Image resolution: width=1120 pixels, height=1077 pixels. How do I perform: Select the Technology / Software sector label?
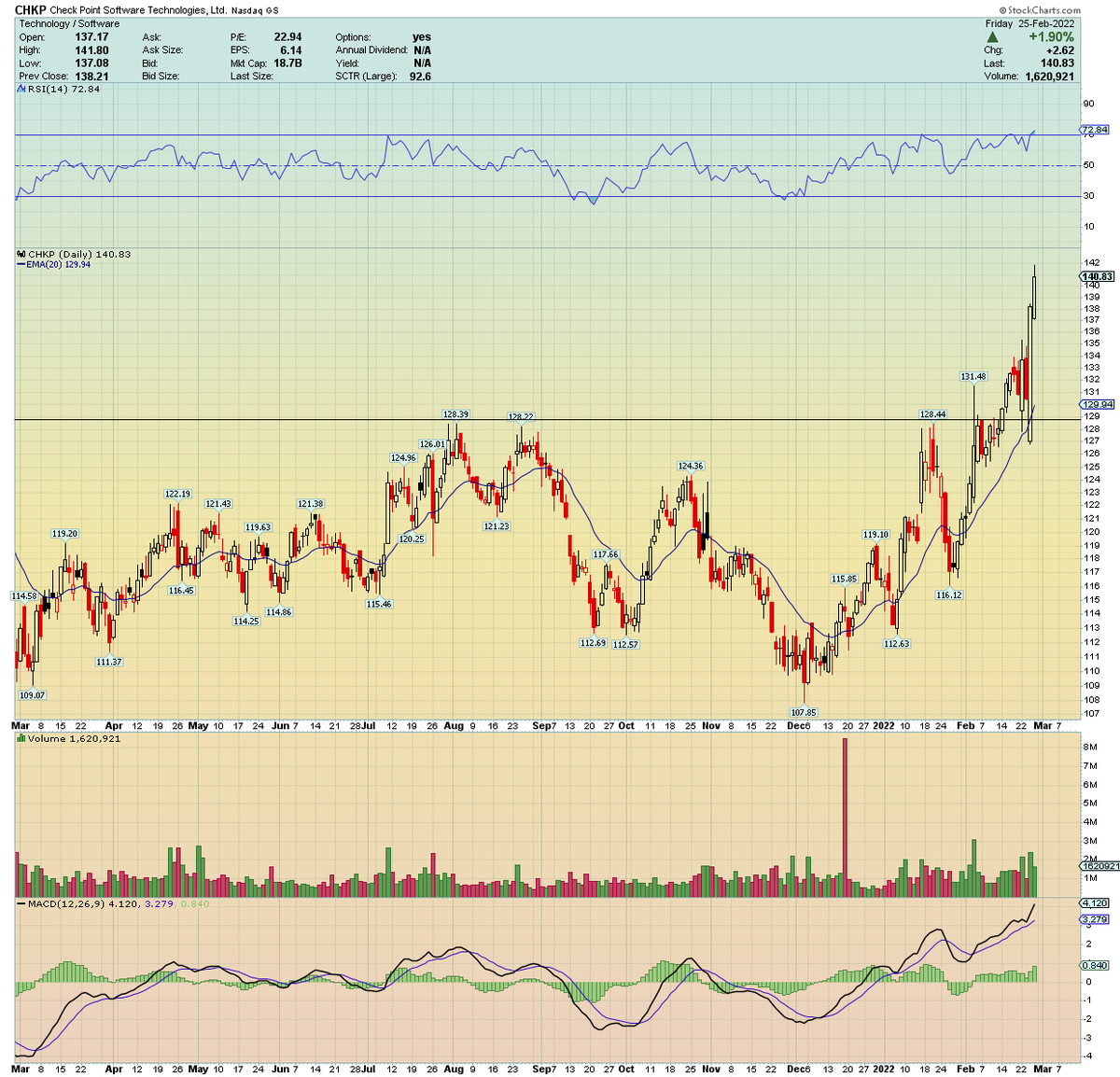tap(69, 24)
